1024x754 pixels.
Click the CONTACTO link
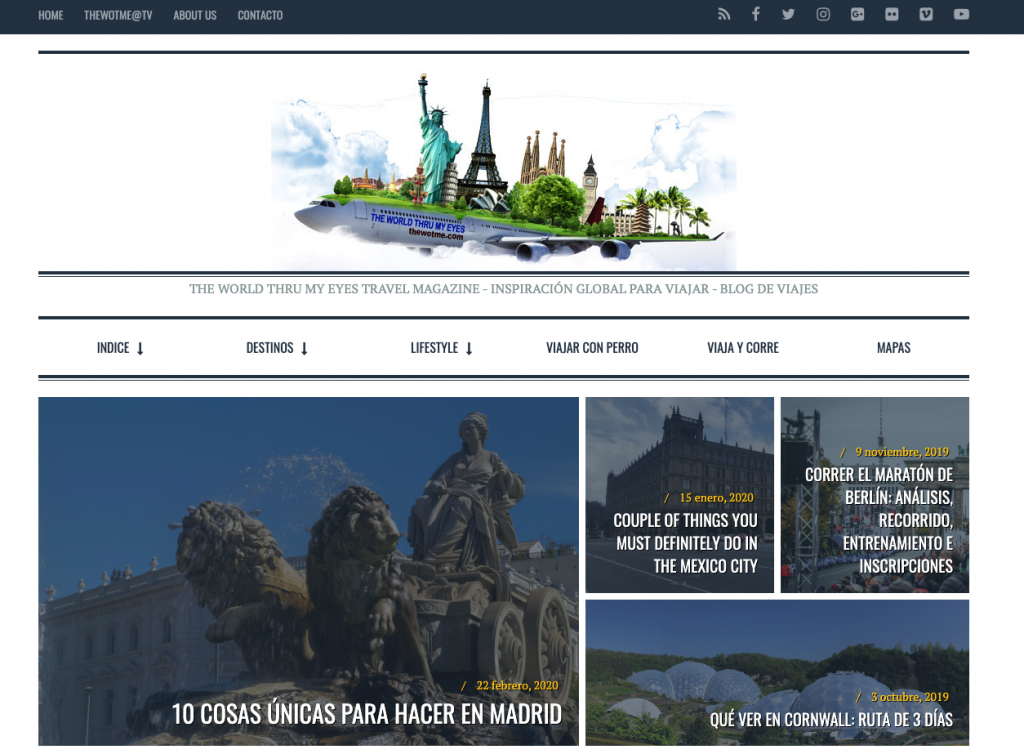(x=260, y=15)
